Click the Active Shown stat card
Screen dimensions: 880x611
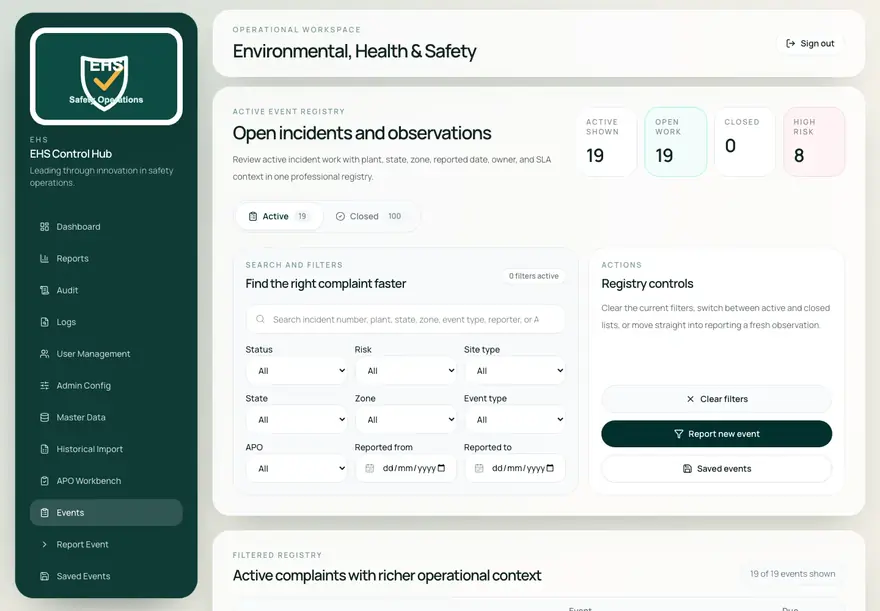pyautogui.click(x=607, y=142)
